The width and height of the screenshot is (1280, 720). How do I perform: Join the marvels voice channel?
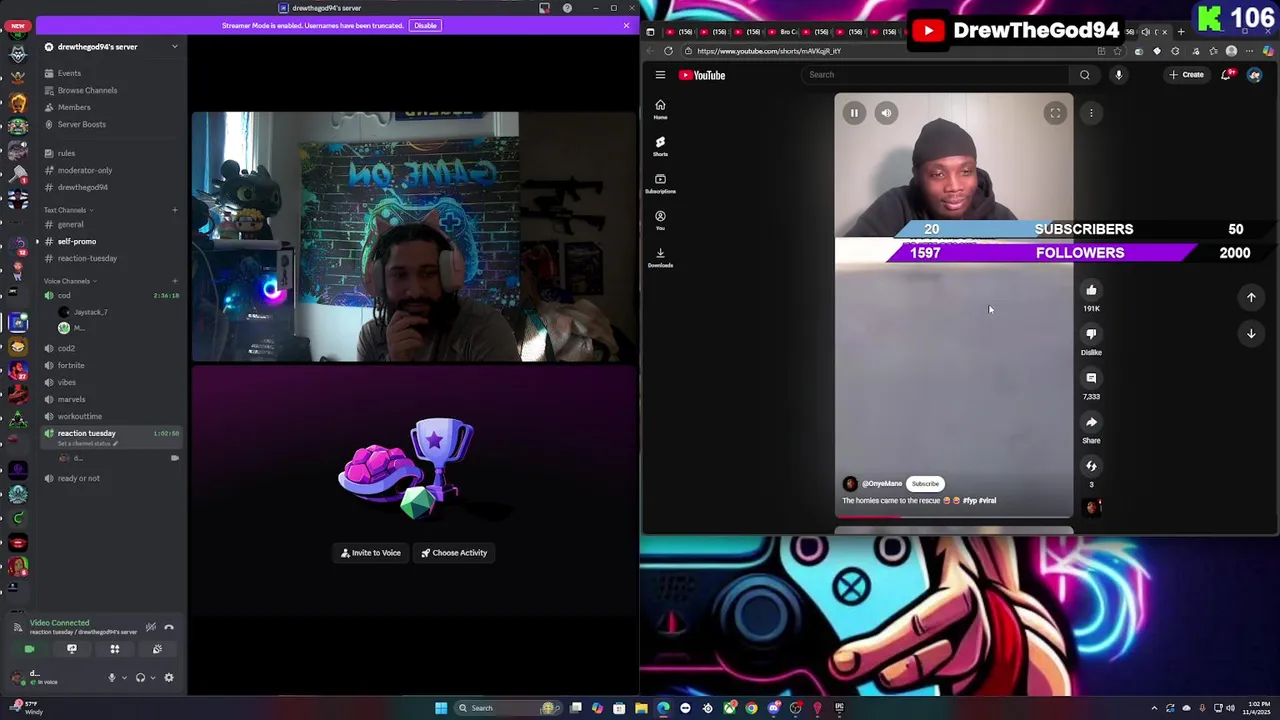pyautogui.click(x=71, y=399)
